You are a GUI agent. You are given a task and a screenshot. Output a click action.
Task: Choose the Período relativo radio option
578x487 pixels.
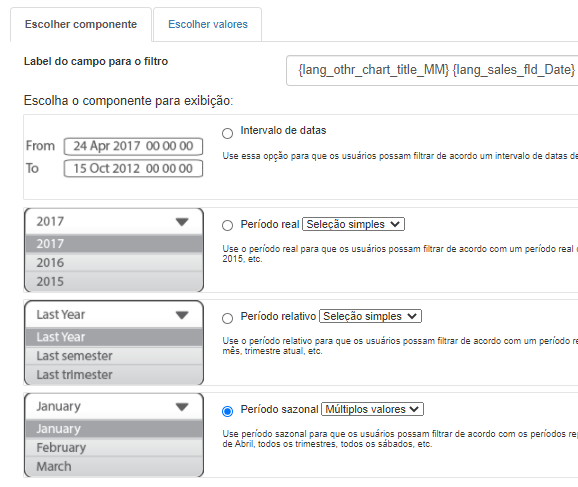point(227,318)
